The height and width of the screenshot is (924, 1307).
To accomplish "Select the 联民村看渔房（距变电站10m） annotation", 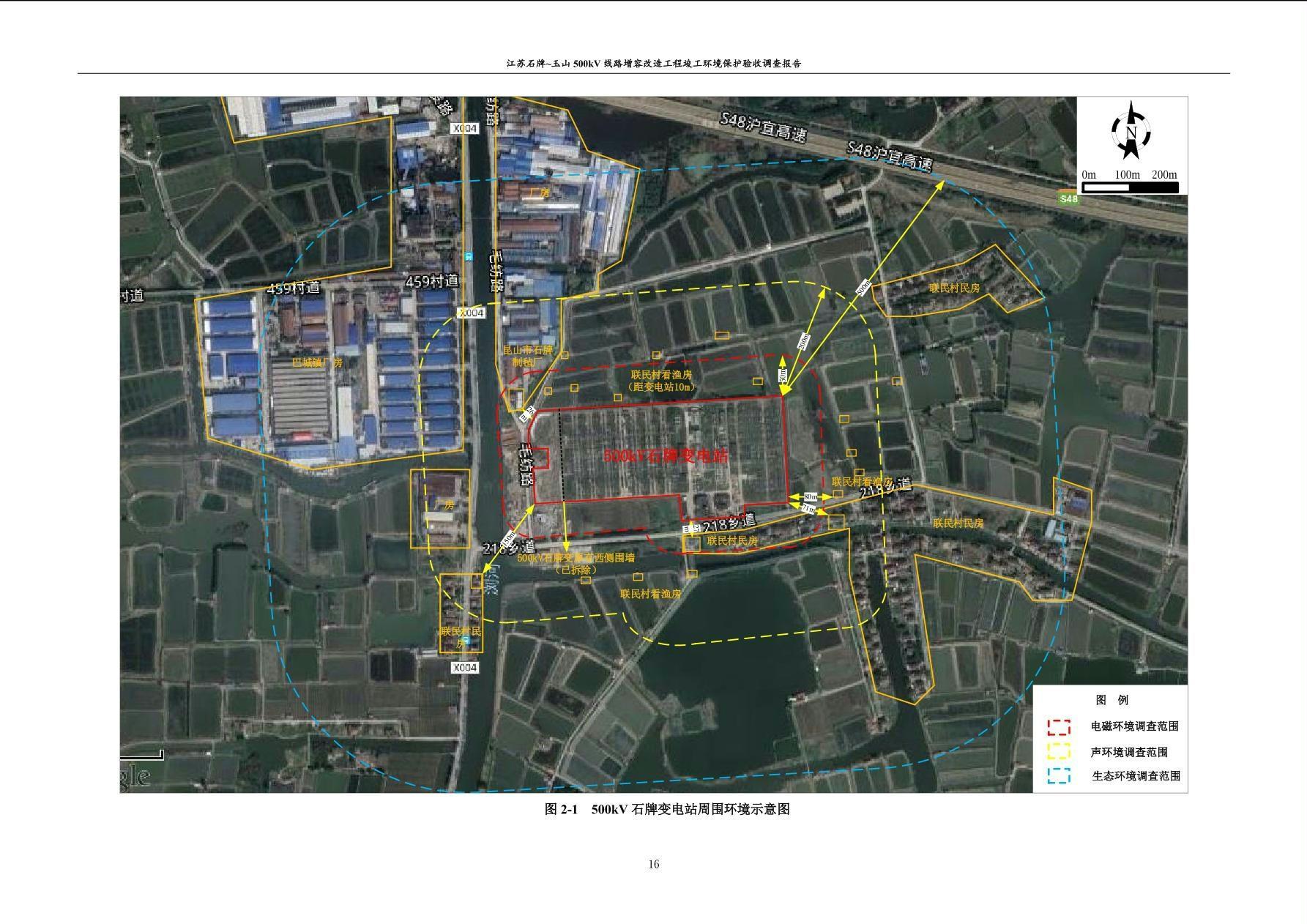I will point(660,381).
